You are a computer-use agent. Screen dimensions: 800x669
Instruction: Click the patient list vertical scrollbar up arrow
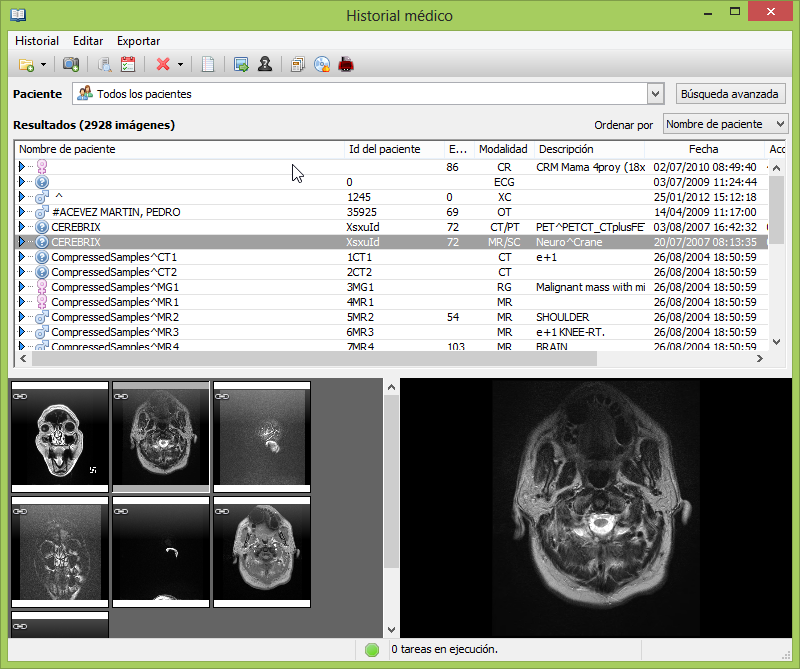point(777,168)
